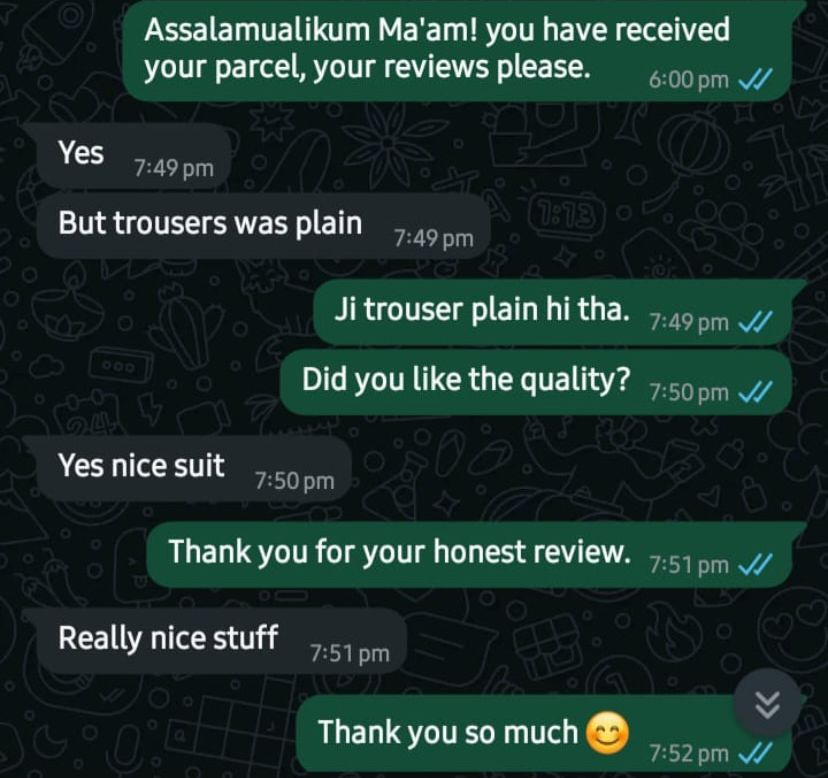The height and width of the screenshot is (778, 828).
Task: Tap read ticks on 'Ji trouser plain hi tha.'
Action: pos(755,322)
